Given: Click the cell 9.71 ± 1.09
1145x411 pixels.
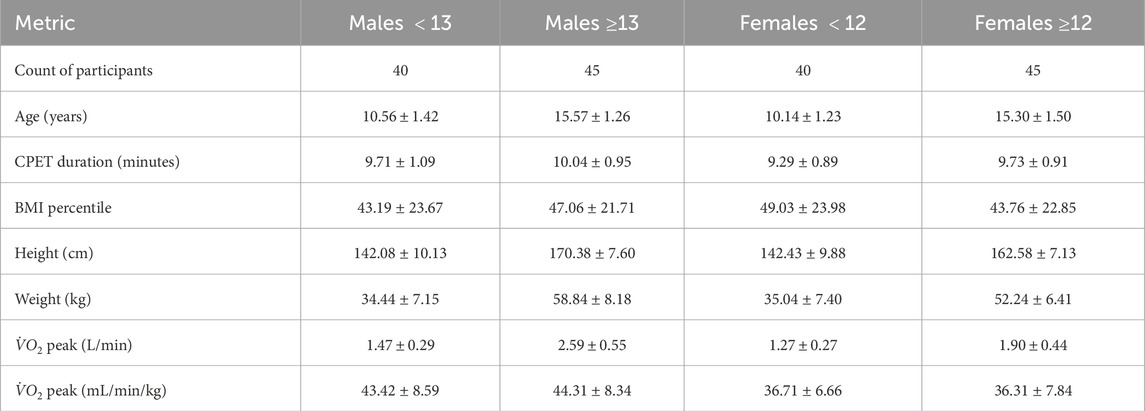Looking at the screenshot, I should pos(400,162).
